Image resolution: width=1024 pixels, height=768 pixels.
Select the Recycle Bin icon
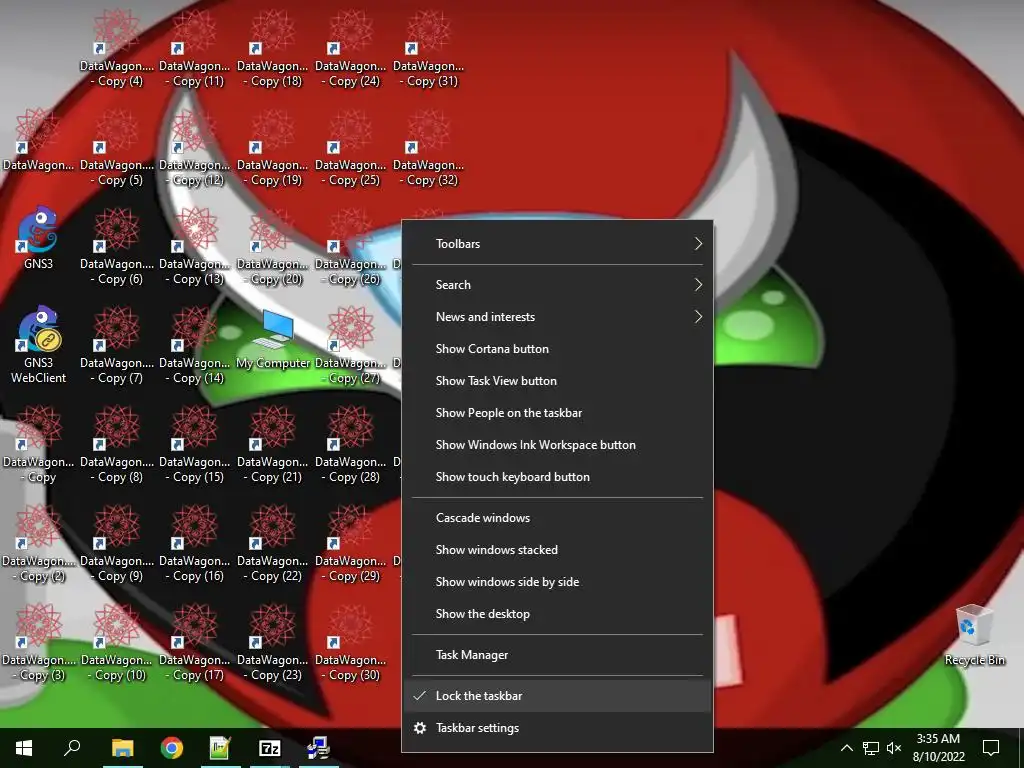[974, 635]
